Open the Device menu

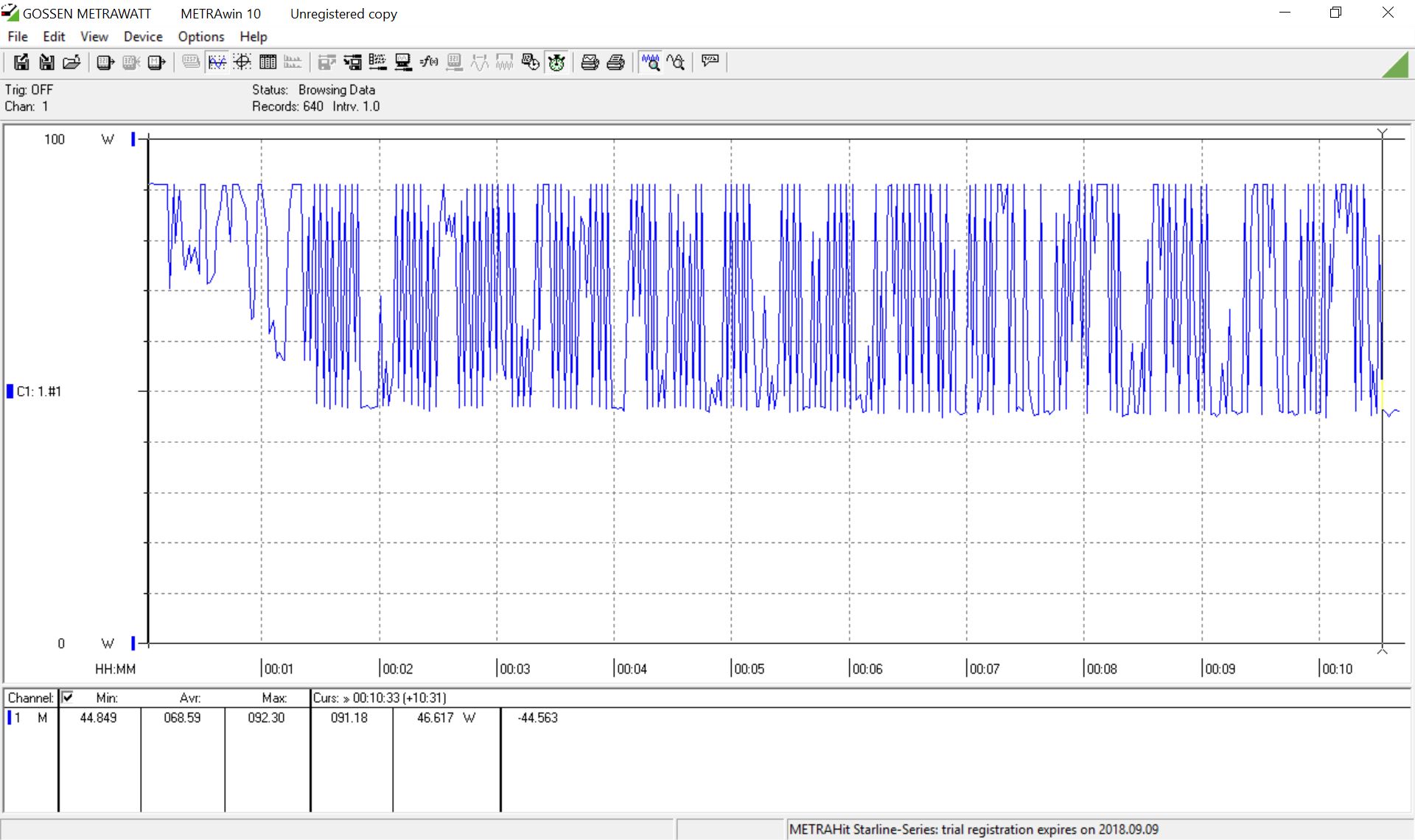pos(143,36)
